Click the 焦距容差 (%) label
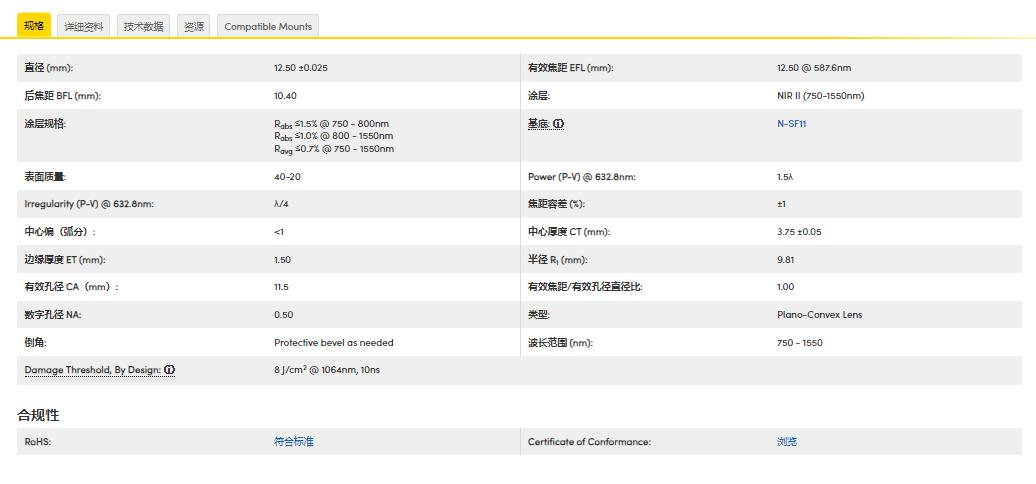1036x484 pixels. 556,205
